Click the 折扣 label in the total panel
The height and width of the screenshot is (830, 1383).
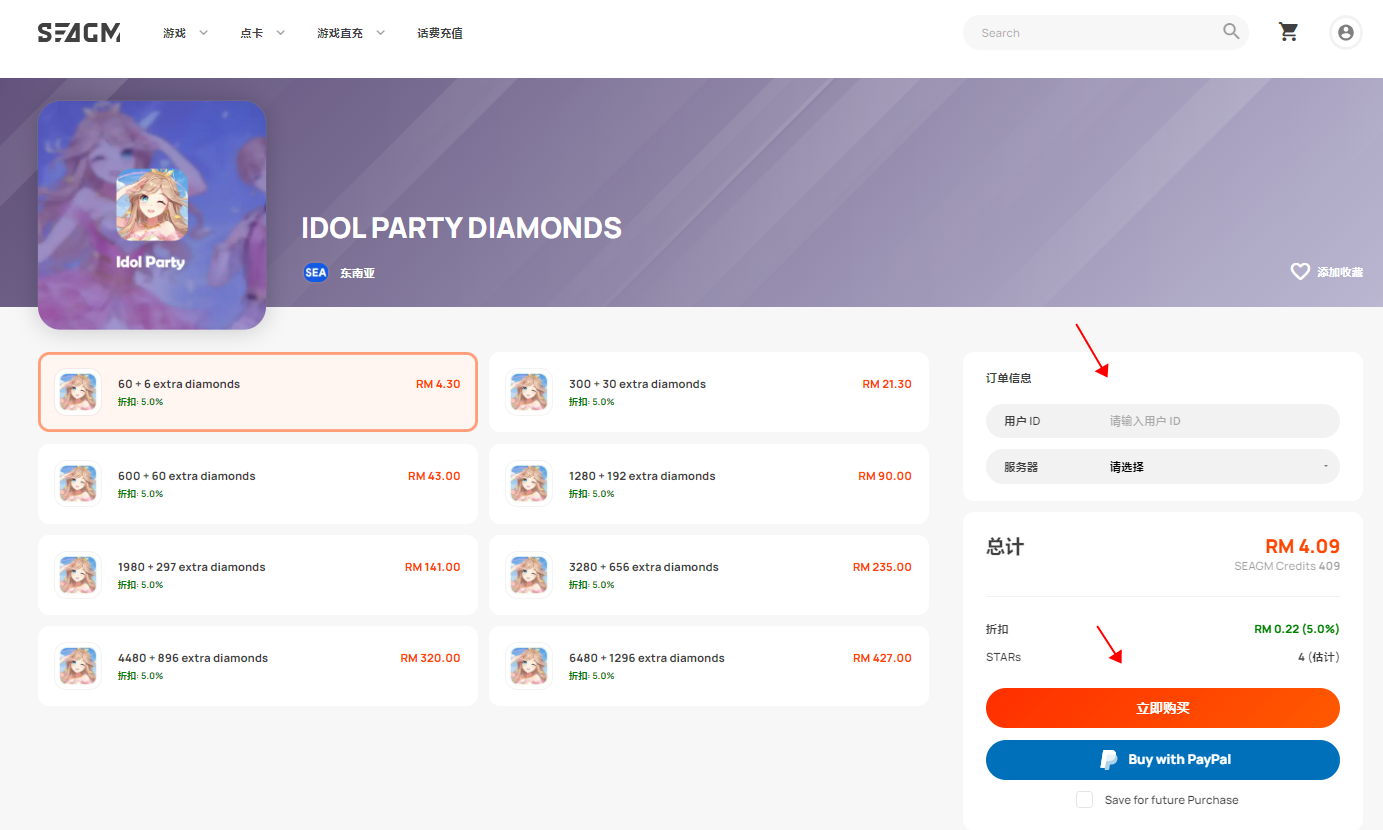997,629
